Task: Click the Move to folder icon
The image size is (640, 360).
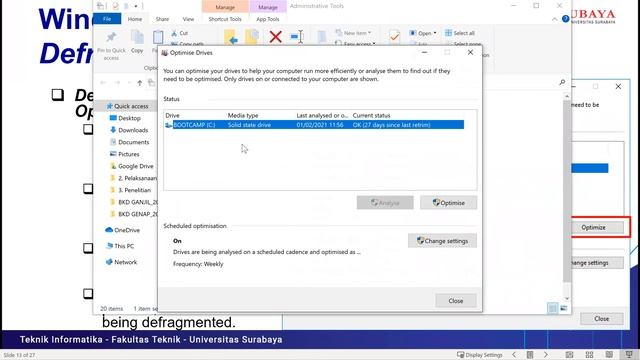Action: tap(231, 38)
